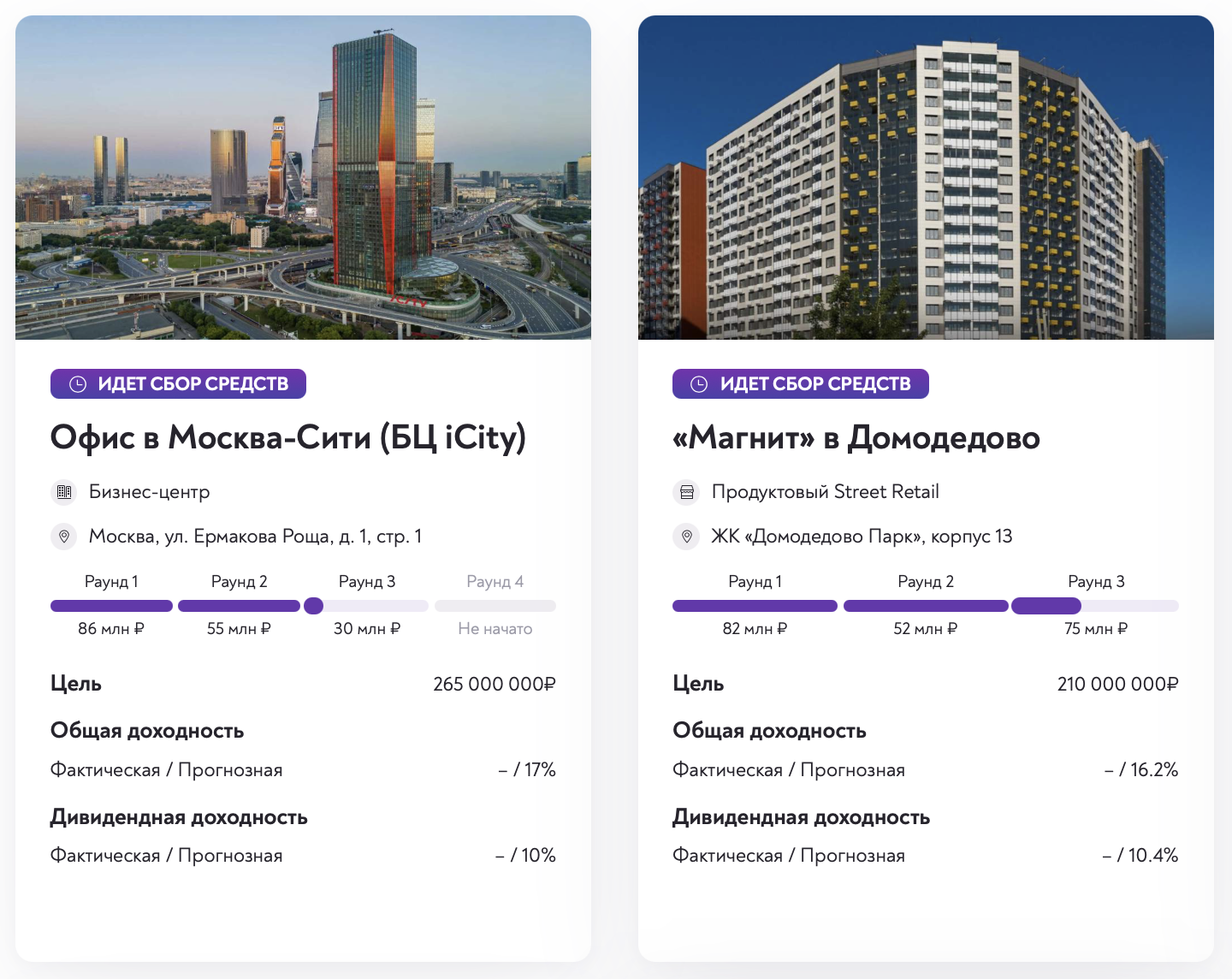Click the business-center building icon

pos(64,492)
